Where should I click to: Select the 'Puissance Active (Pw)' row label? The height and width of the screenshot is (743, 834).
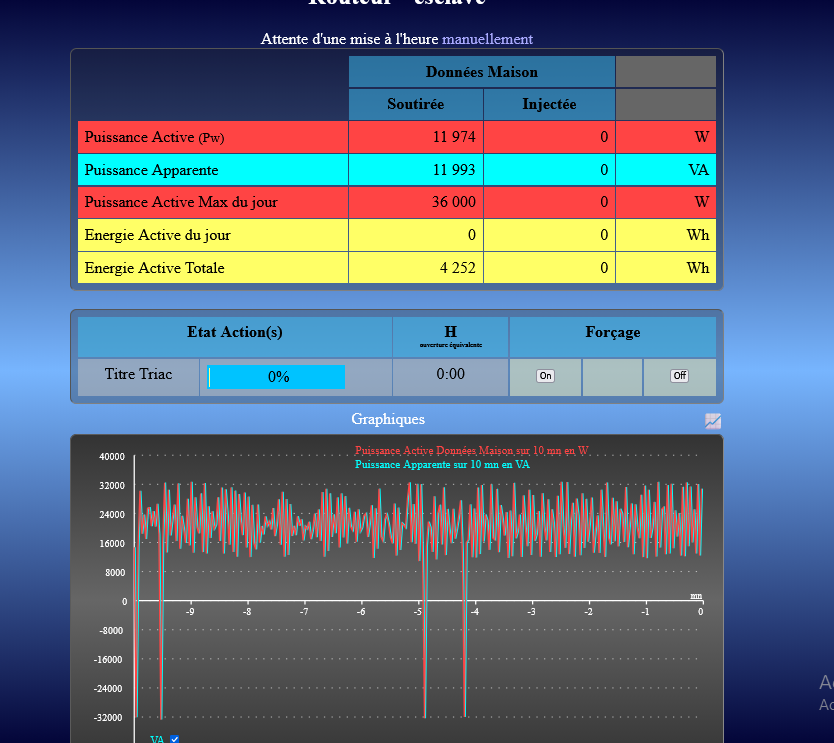click(x=154, y=137)
